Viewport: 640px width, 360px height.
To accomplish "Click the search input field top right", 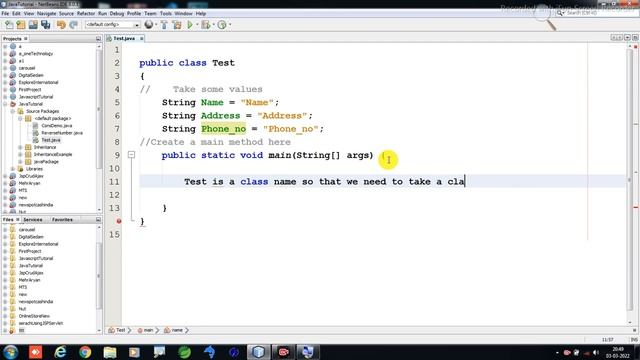I will point(600,13).
